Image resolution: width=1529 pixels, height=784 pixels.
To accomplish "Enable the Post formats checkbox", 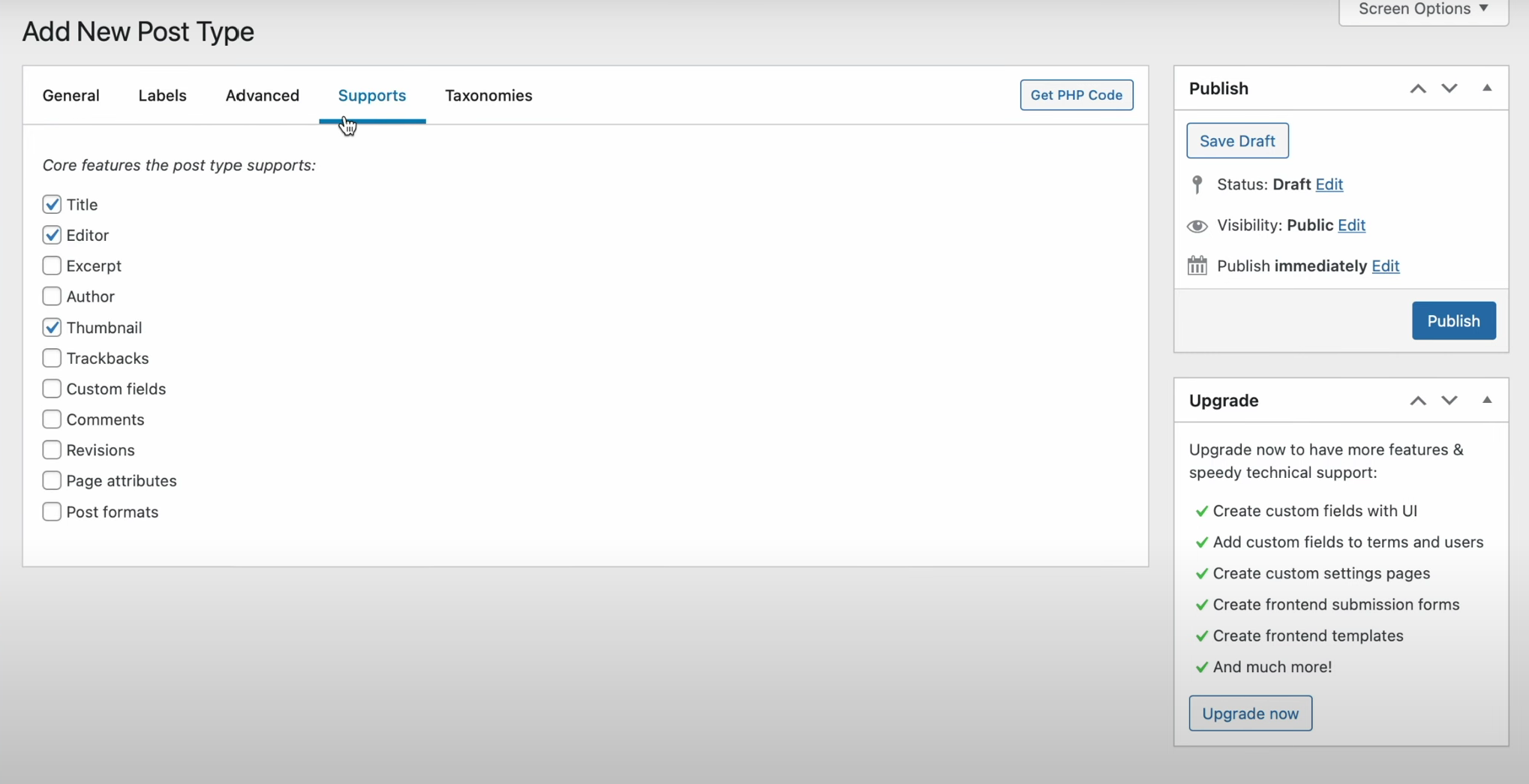I will tap(52, 512).
